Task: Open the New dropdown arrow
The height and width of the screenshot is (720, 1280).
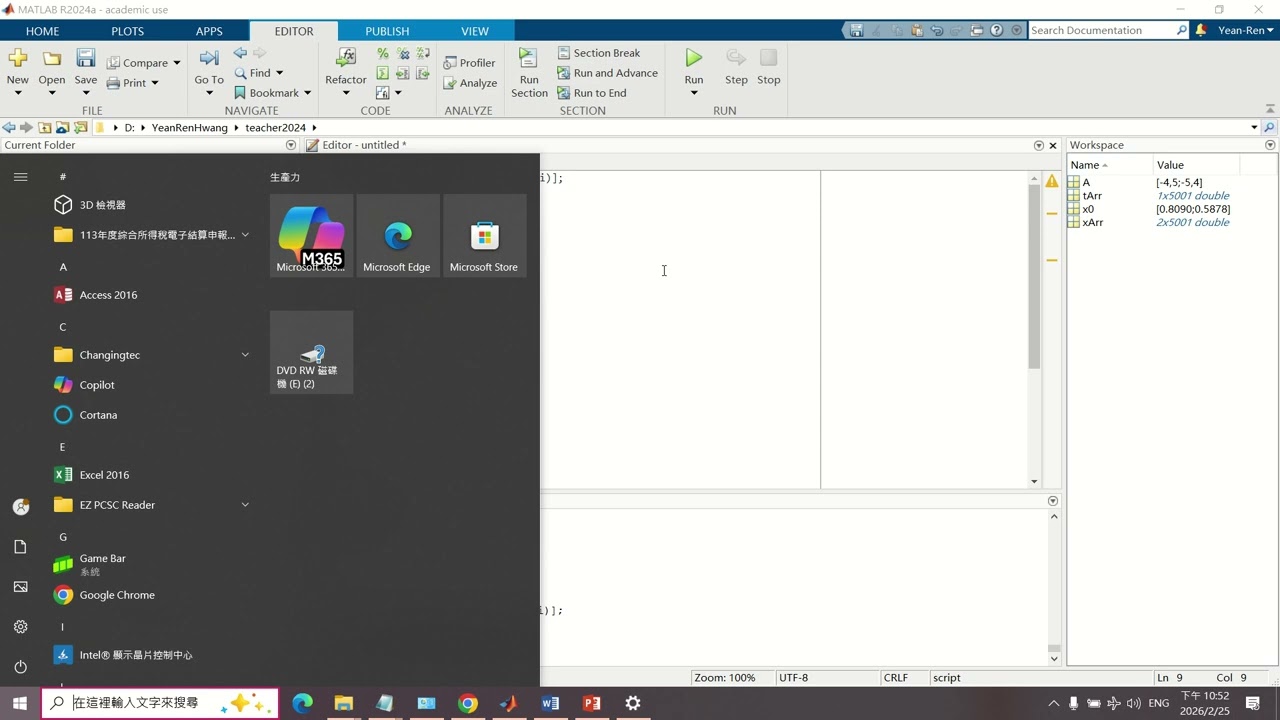Action: pyautogui.click(x=18, y=93)
